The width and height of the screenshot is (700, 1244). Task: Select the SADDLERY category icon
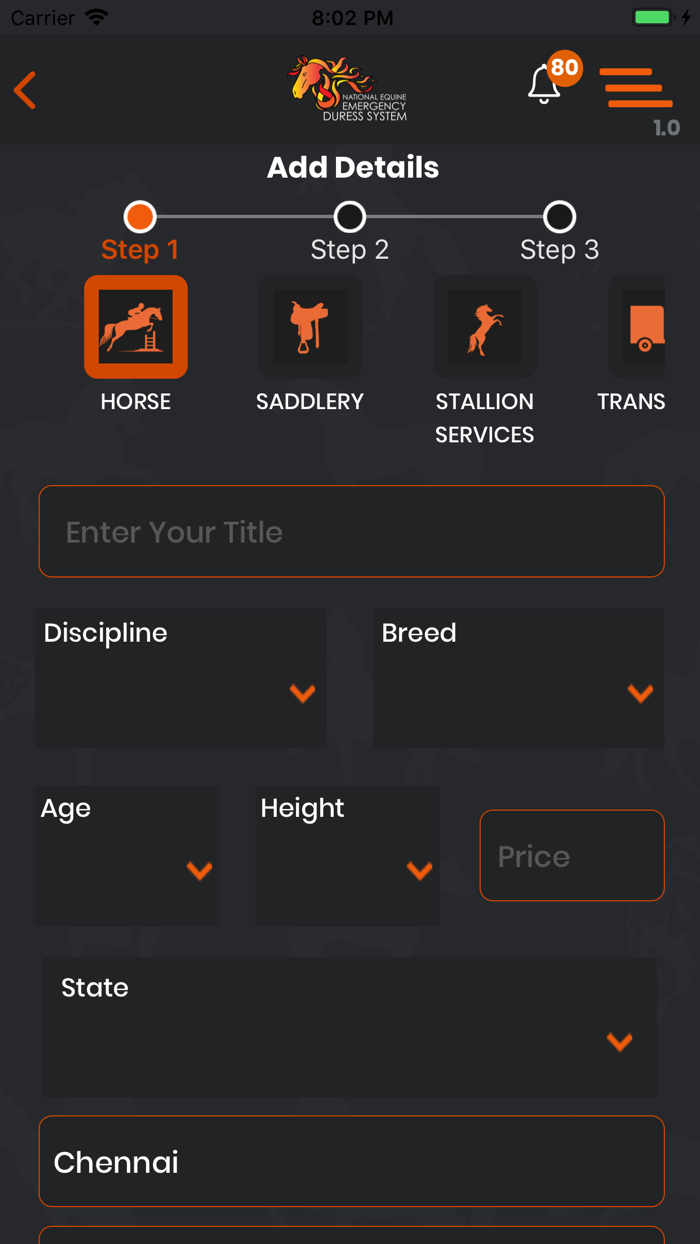coord(310,326)
